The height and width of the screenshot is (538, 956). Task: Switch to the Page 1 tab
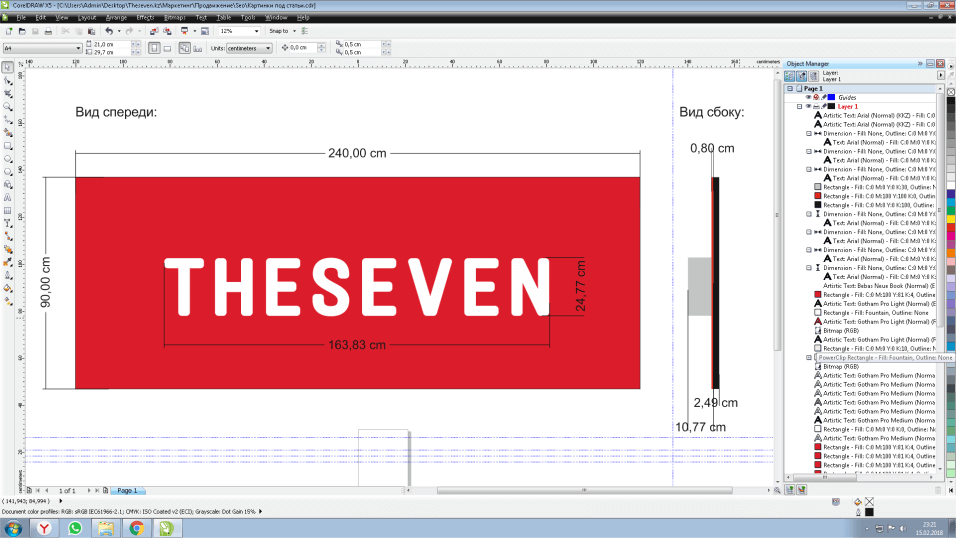(x=127, y=490)
